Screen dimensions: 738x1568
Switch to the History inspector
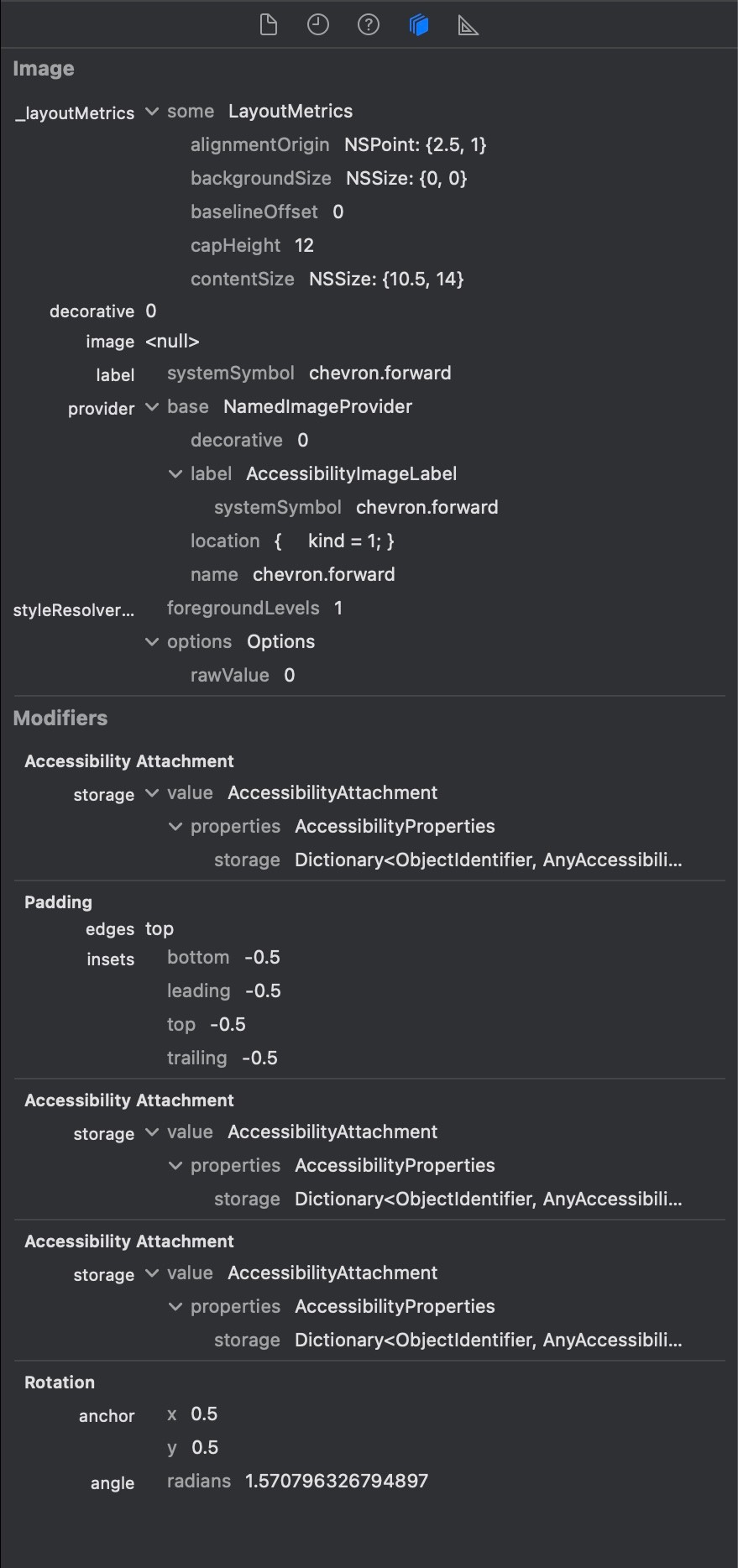pos(318,25)
